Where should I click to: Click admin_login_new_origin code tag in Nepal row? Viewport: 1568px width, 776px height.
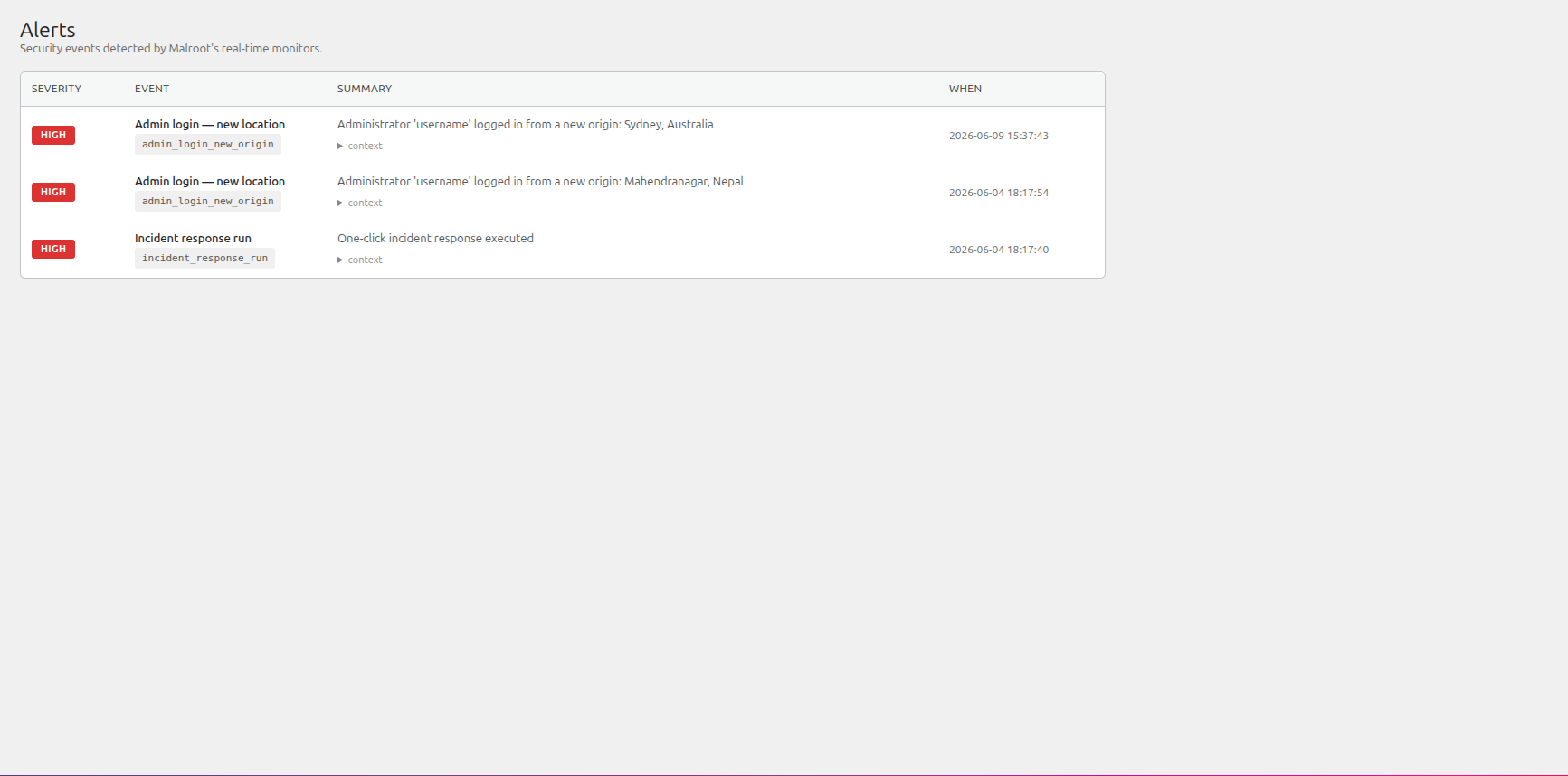point(208,202)
